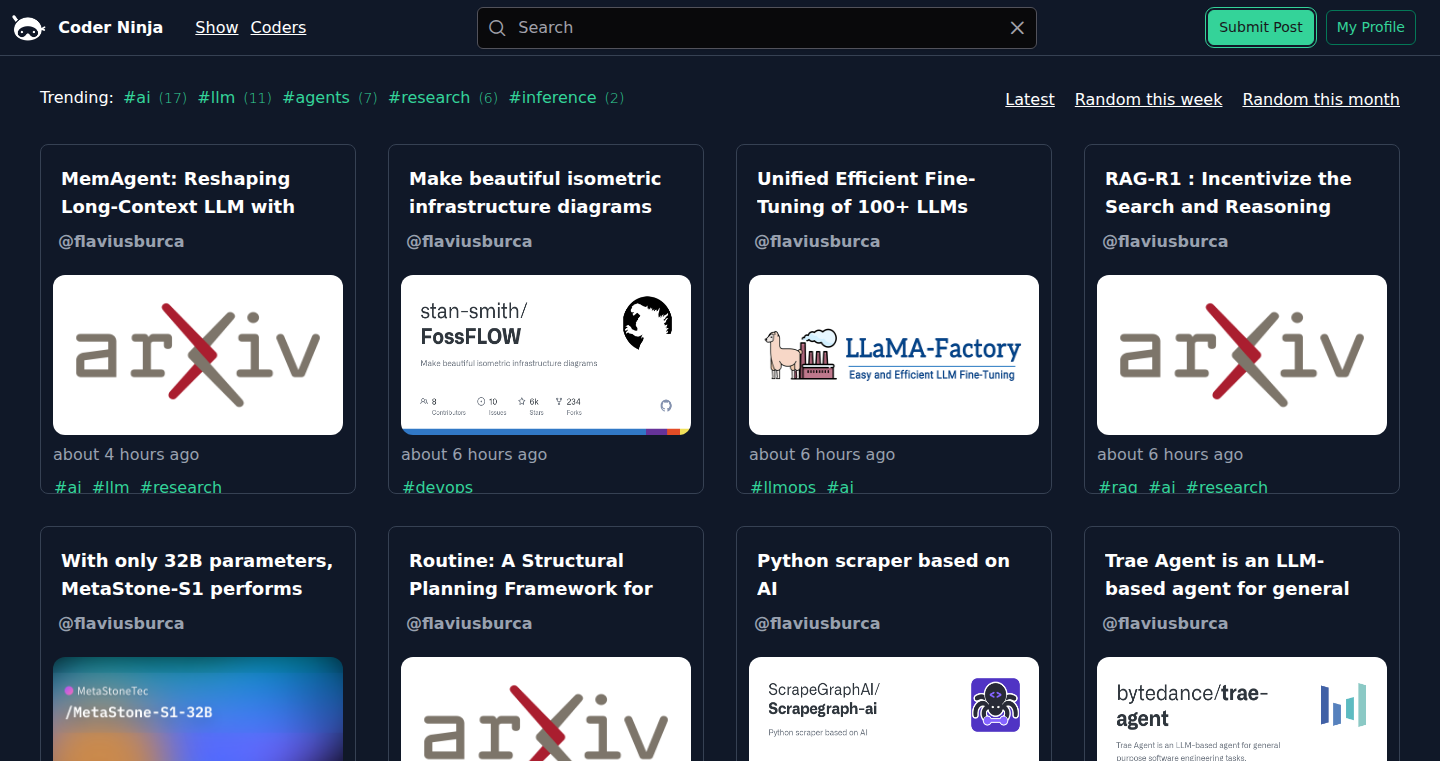Go to the Coders nav link
Screen dimensions: 1440x761
tap(278, 28)
